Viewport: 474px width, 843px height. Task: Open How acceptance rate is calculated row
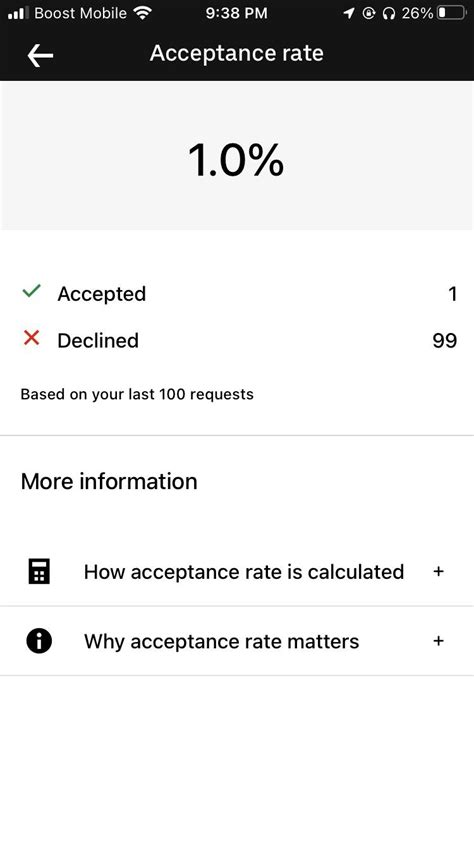coord(237,571)
